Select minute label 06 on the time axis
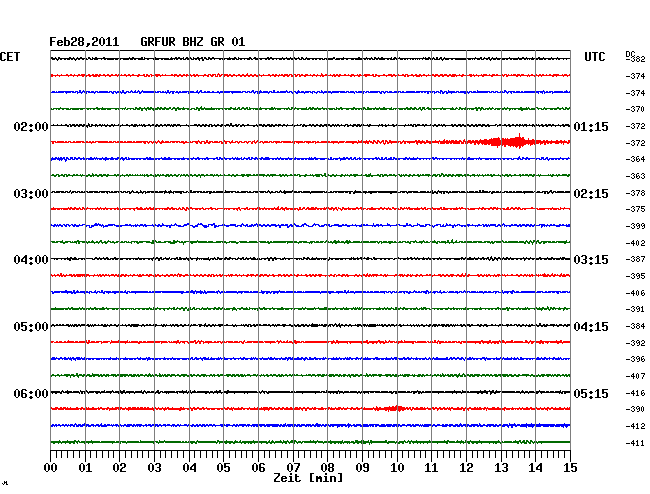 point(258,468)
